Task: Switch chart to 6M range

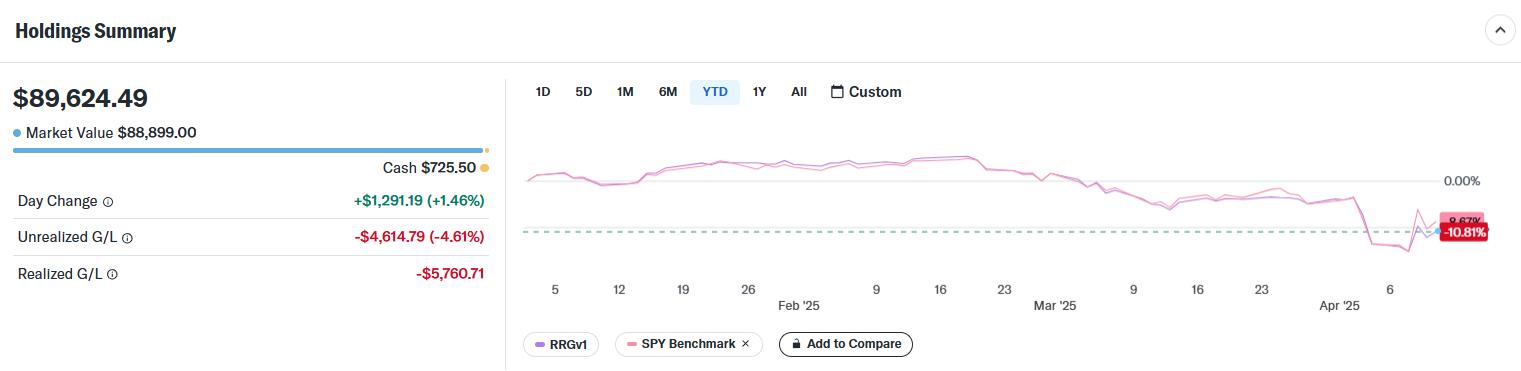Action: pos(668,92)
